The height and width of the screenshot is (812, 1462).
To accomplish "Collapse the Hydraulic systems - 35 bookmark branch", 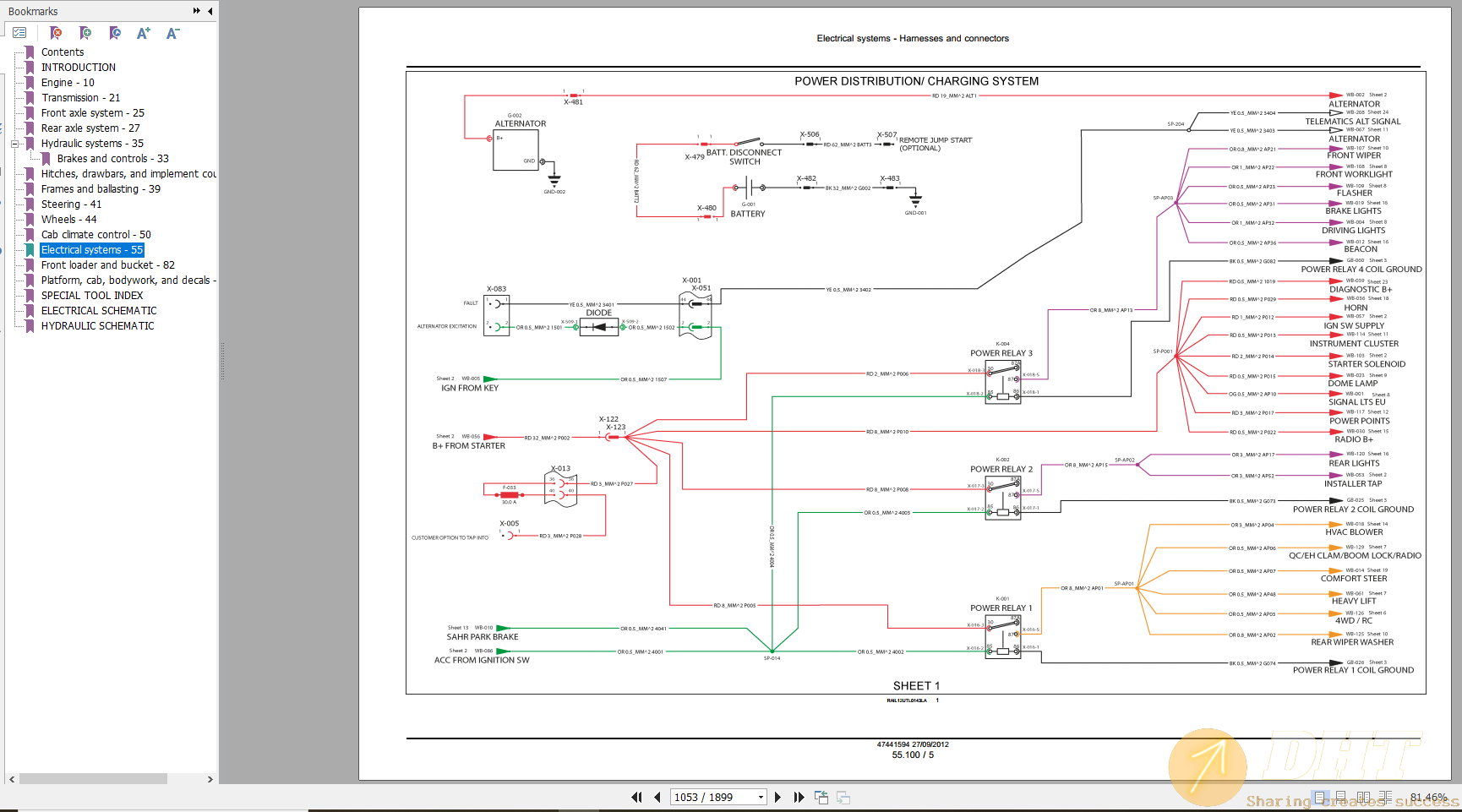I will [14, 143].
